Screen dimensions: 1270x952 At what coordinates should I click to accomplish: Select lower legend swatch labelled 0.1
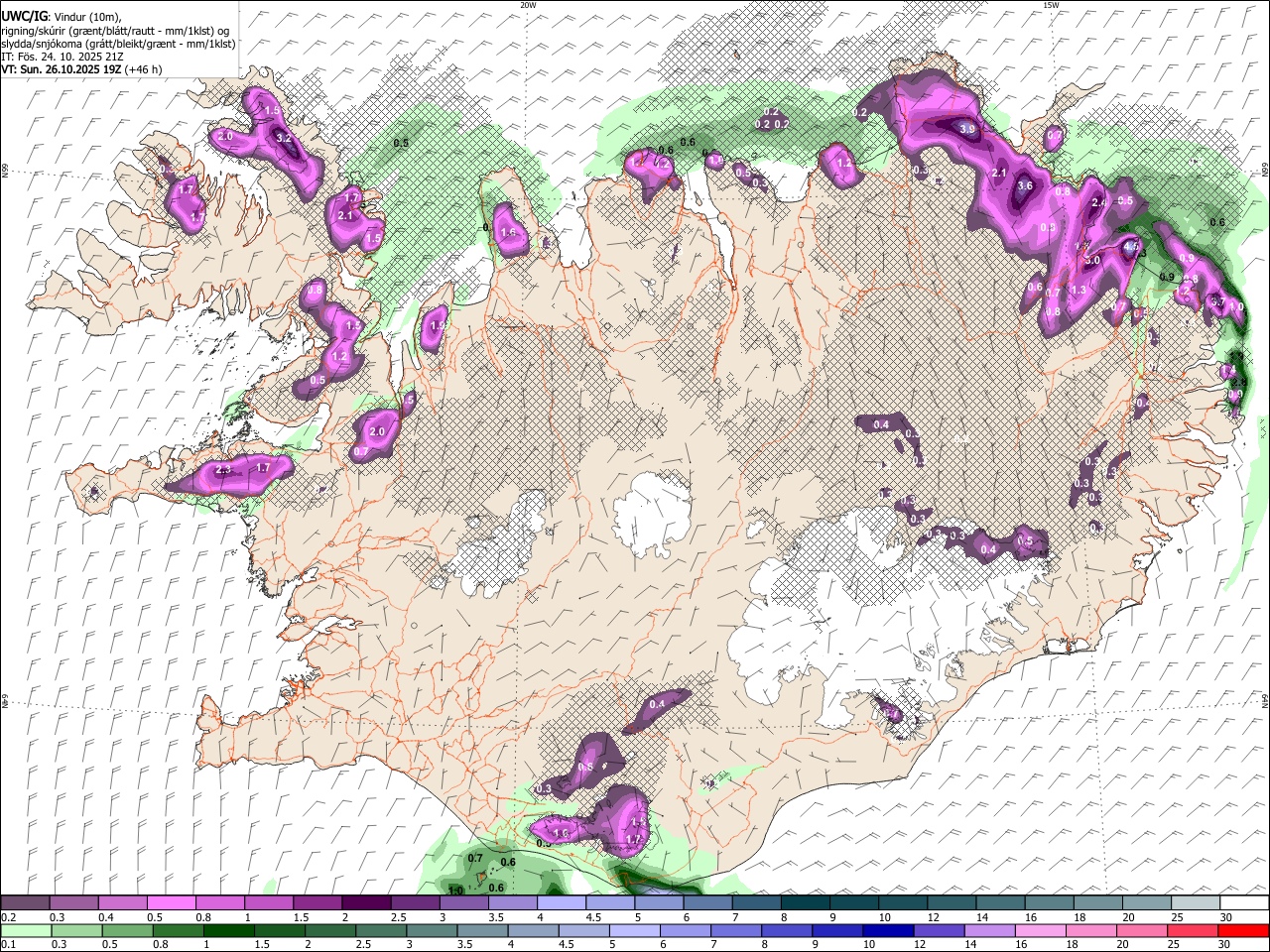(26, 931)
